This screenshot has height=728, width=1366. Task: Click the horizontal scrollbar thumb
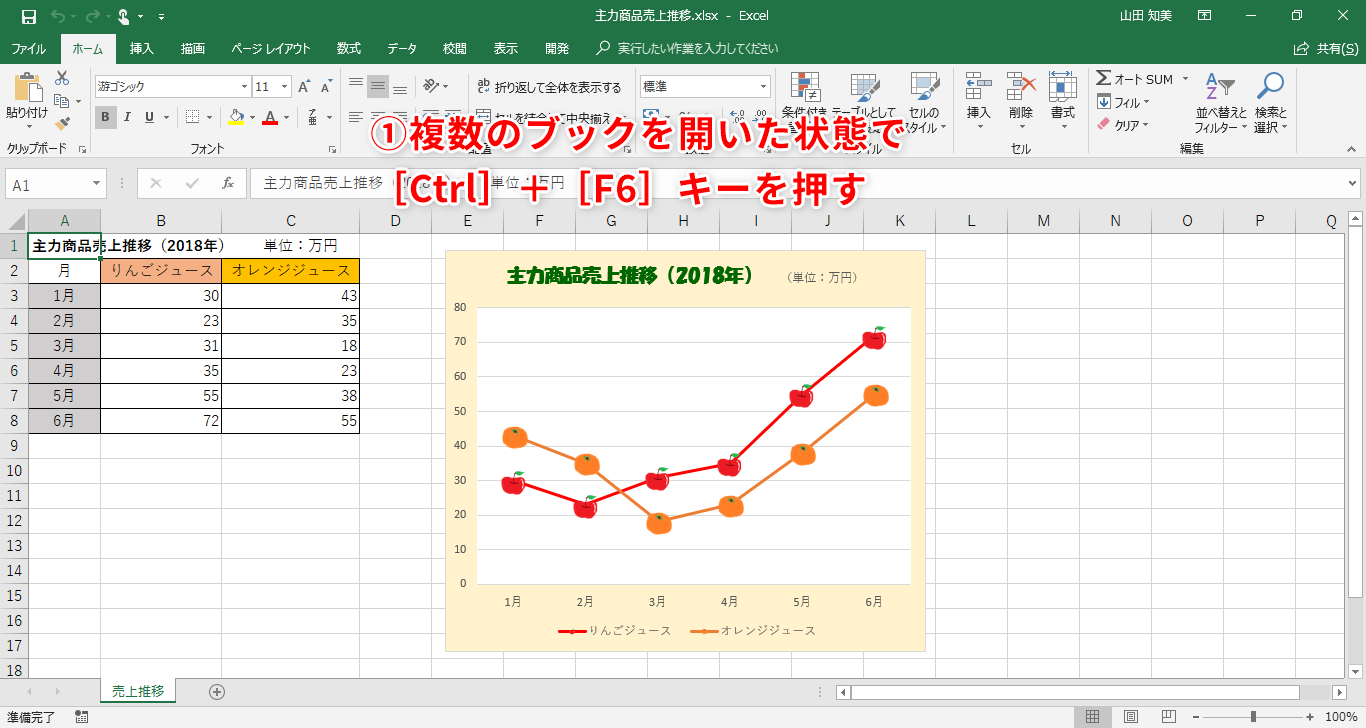coord(1075,692)
